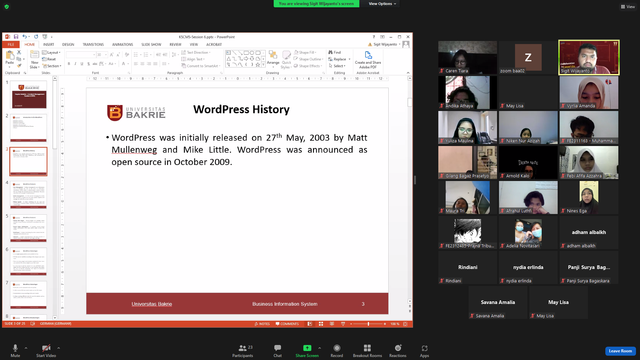
Task: Switch to the SLIDE SHOW ribbon tab
Action: 151,44
